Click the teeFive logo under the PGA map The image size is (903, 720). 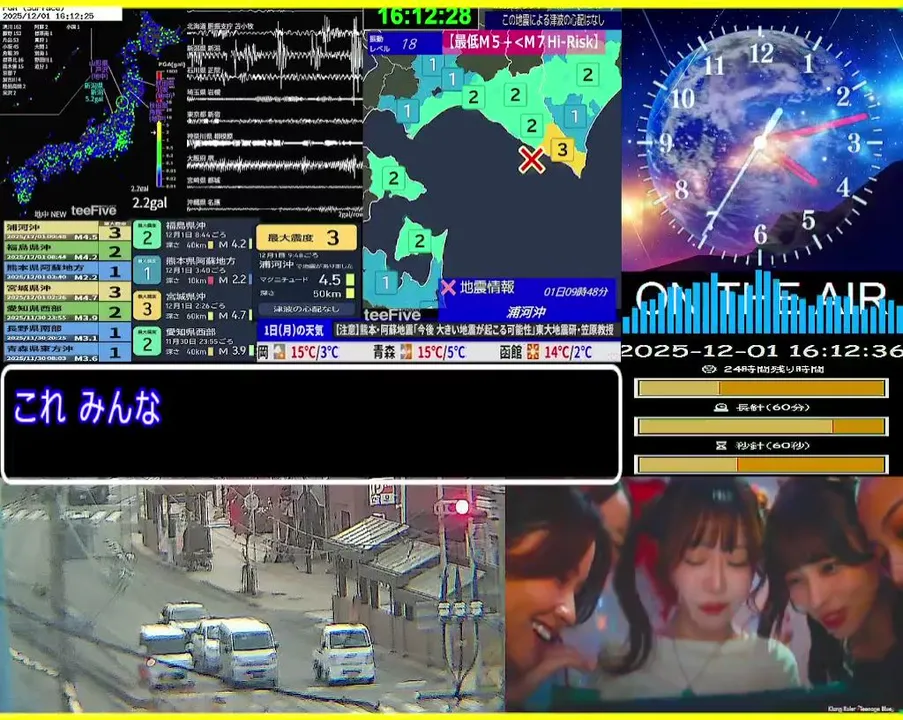click(93, 211)
